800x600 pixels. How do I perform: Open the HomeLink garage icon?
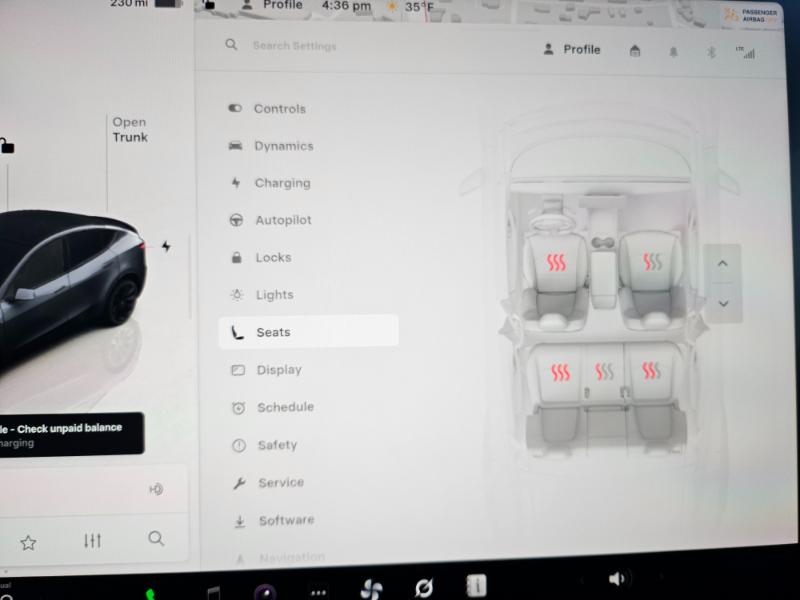[x=635, y=51]
